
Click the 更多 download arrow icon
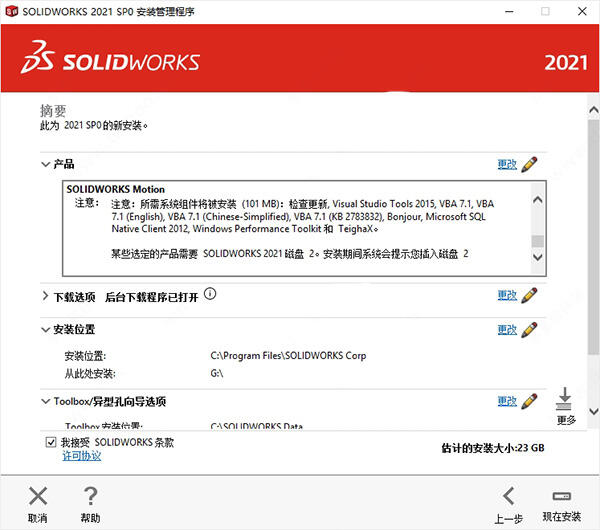pos(564,399)
